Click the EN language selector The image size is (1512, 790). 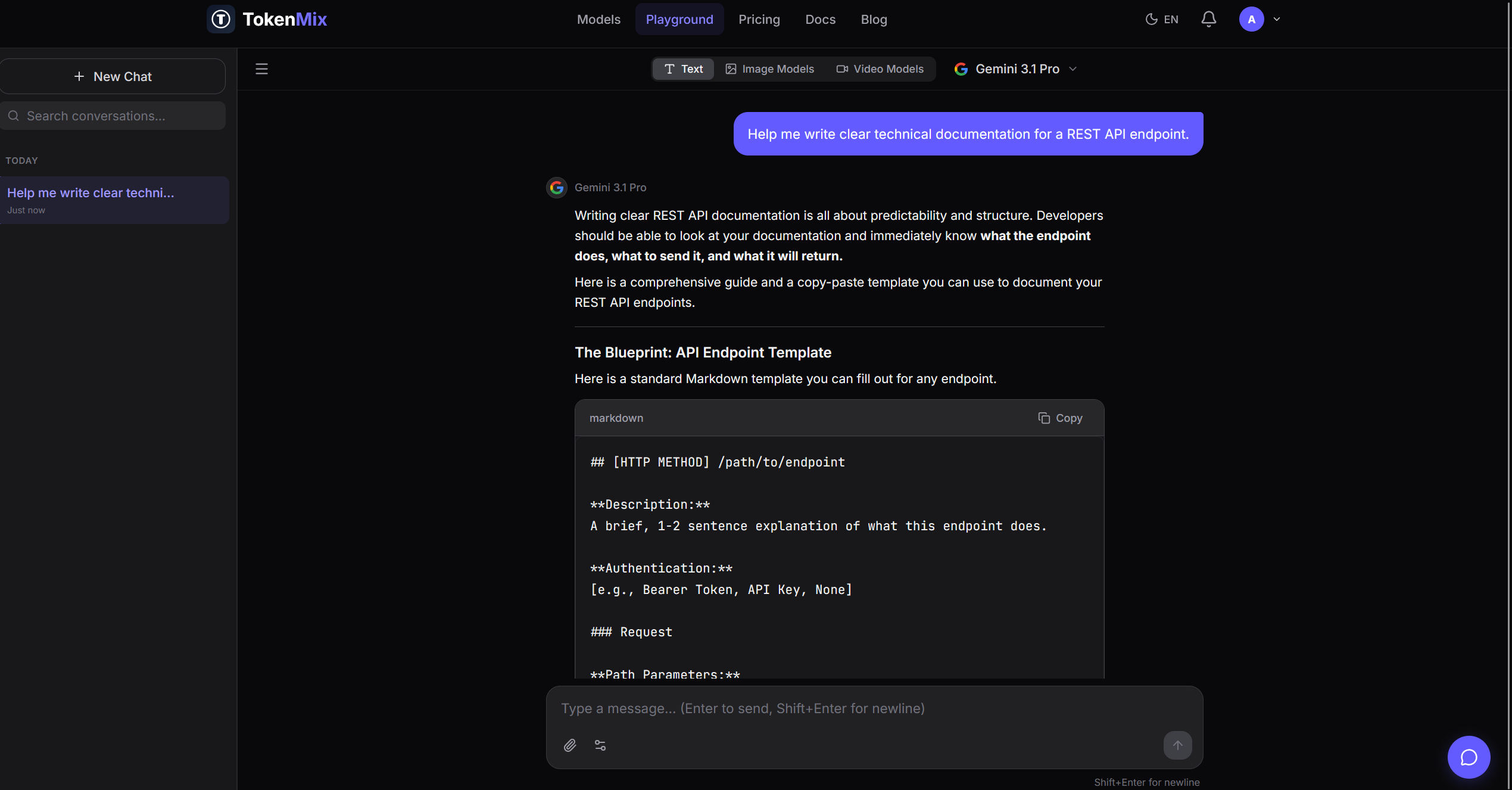click(1171, 19)
